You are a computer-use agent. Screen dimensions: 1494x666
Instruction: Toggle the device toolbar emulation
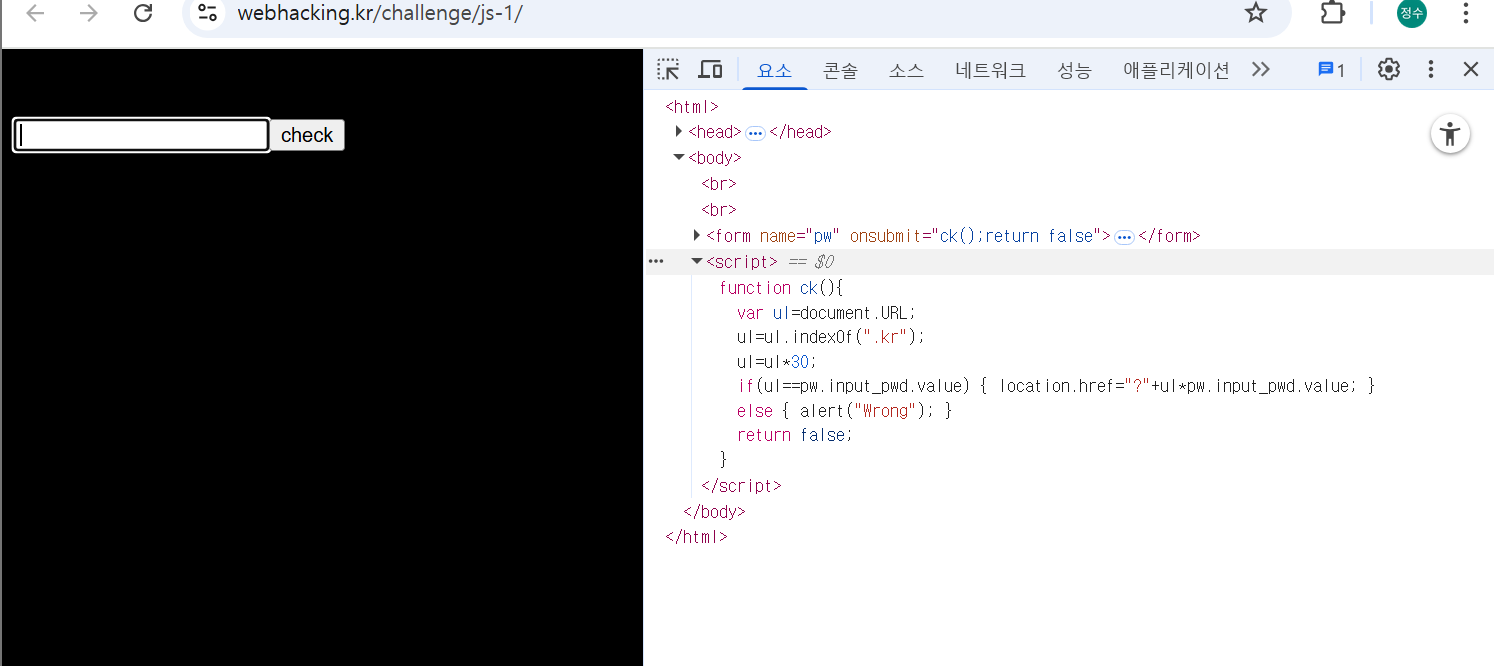(710, 69)
